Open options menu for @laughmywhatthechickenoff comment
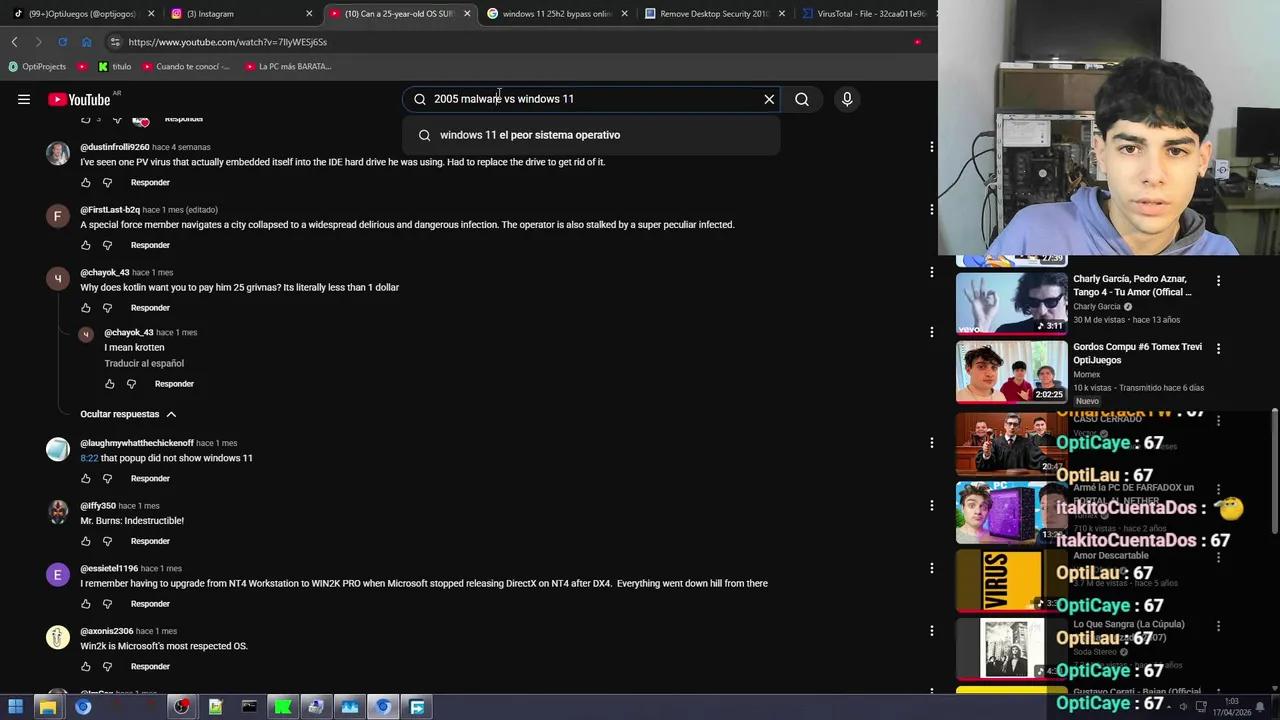This screenshot has height=720, width=1280. pyautogui.click(x=931, y=443)
